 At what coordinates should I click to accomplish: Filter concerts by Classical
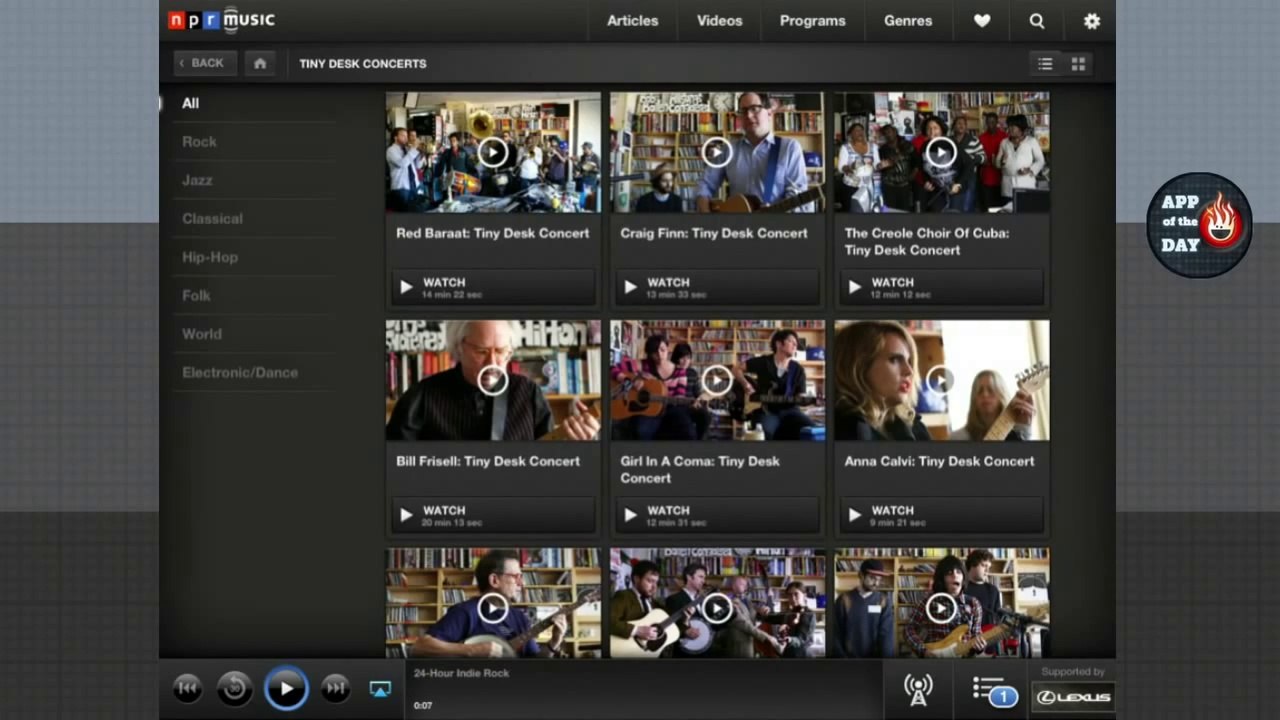pos(212,219)
